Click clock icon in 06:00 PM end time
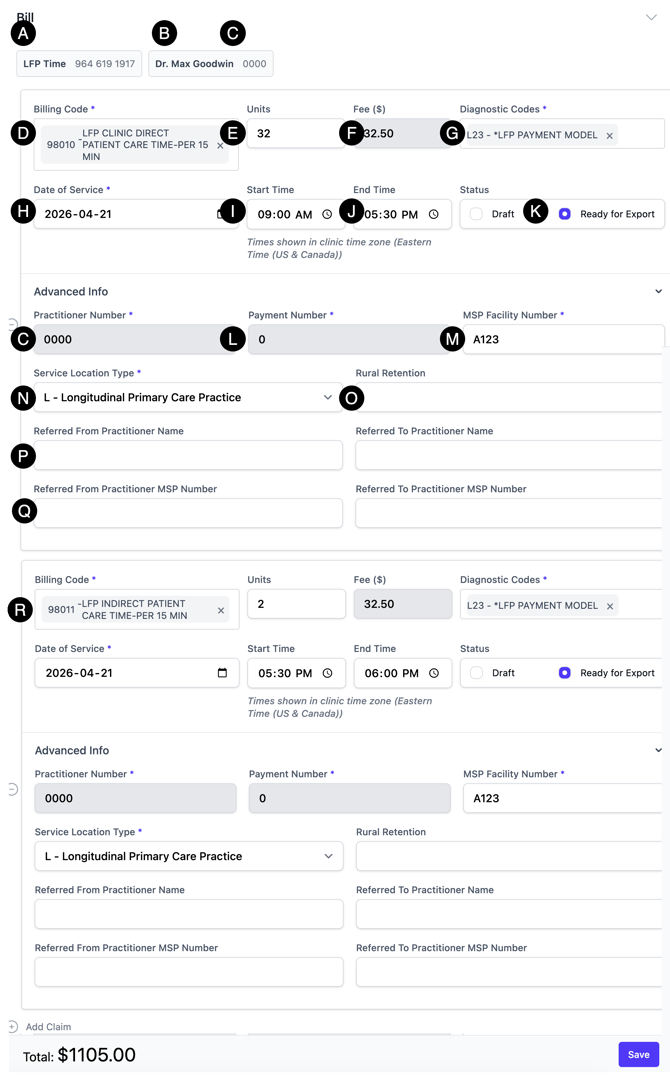This screenshot has width=670, height=1091. 434,673
